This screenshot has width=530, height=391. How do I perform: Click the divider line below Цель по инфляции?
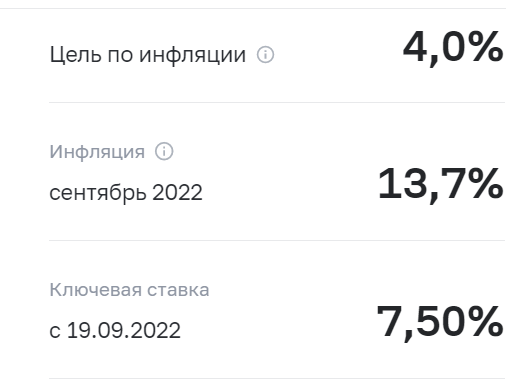tap(277, 102)
